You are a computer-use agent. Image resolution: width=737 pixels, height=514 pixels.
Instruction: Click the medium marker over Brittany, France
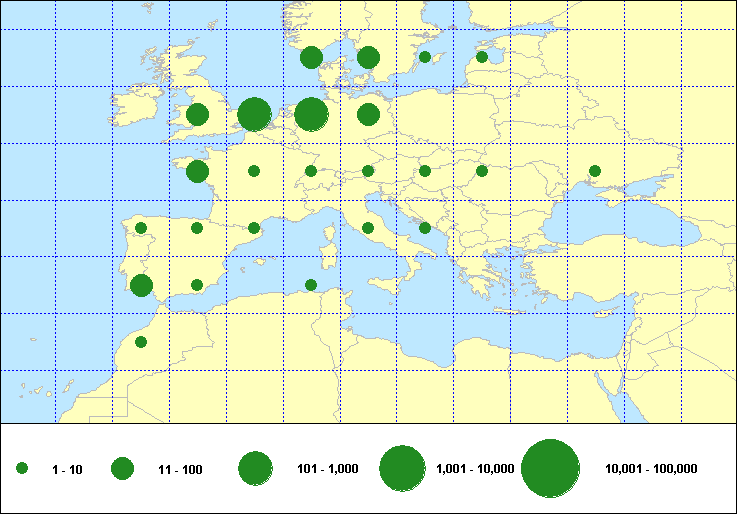198,172
